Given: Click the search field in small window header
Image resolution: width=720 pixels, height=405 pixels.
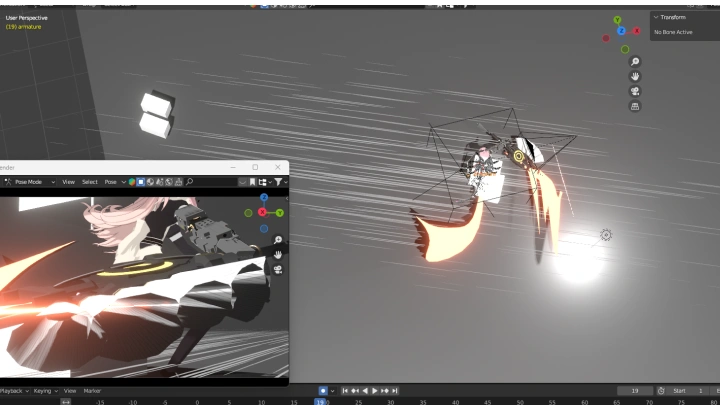Looking at the screenshot, I should 211,182.
